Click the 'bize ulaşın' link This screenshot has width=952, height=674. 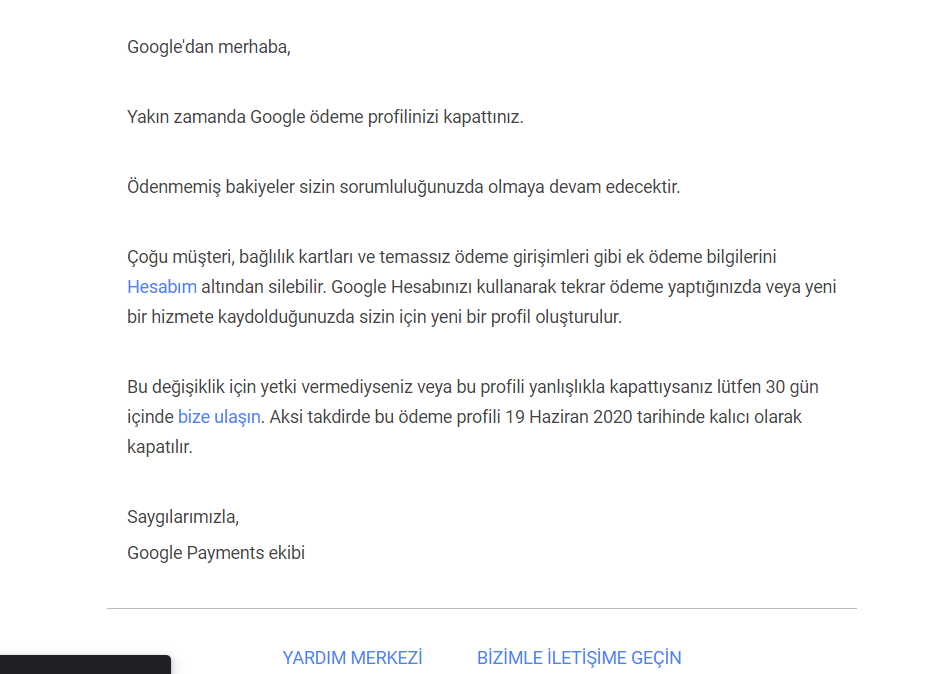[219, 417]
